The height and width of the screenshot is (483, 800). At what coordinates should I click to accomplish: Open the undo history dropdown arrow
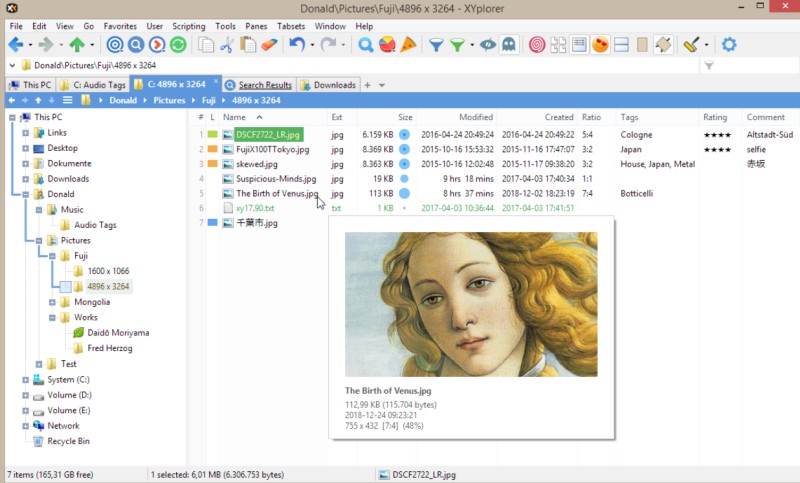(x=312, y=45)
